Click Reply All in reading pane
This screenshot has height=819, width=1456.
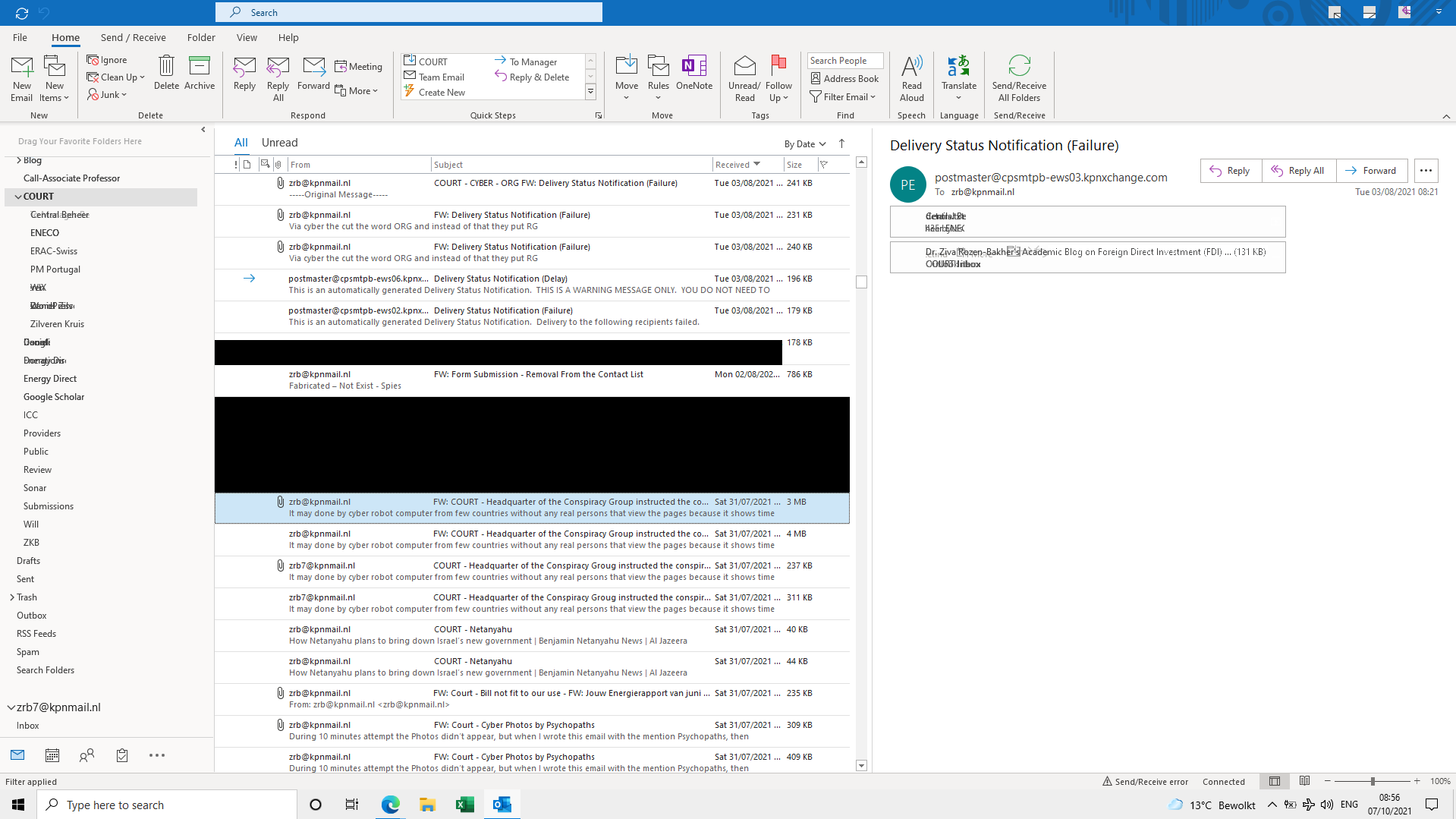[x=1298, y=171]
